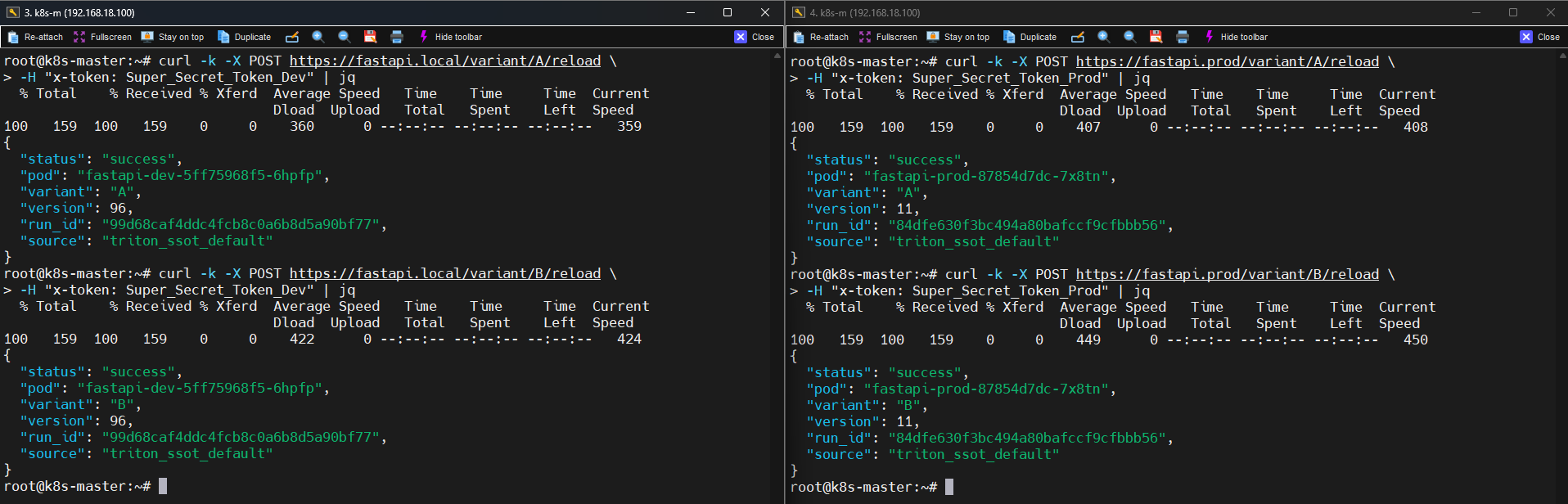
Task: Click the first version 96 value in window 3
Action: (118, 209)
